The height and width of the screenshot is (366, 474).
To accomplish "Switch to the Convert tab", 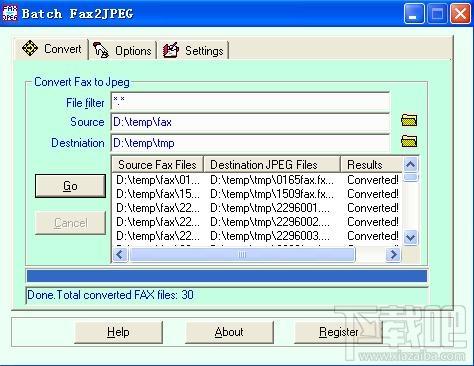I will 51,49.
